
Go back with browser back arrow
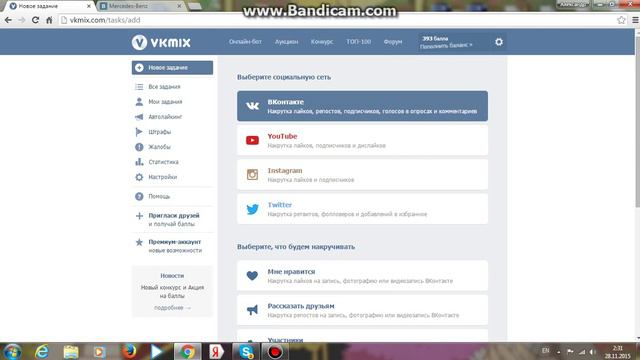tap(8, 20)
